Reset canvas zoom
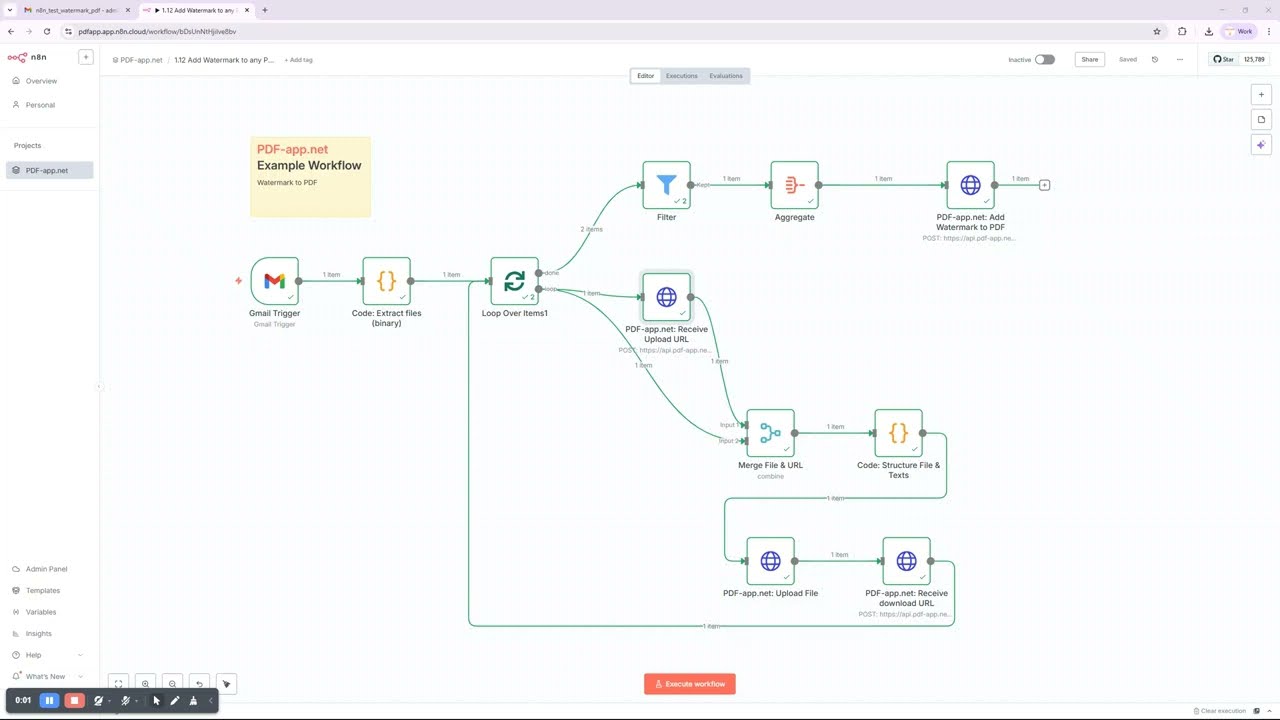1280x720 pixels. (x=199, y=684)
